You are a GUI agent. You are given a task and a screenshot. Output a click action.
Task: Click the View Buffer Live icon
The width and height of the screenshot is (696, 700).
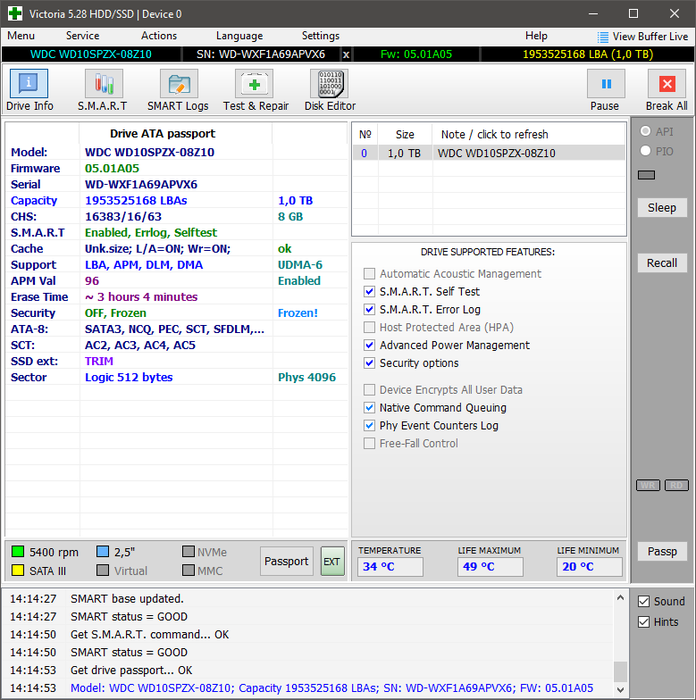click(x=603, y=37)
